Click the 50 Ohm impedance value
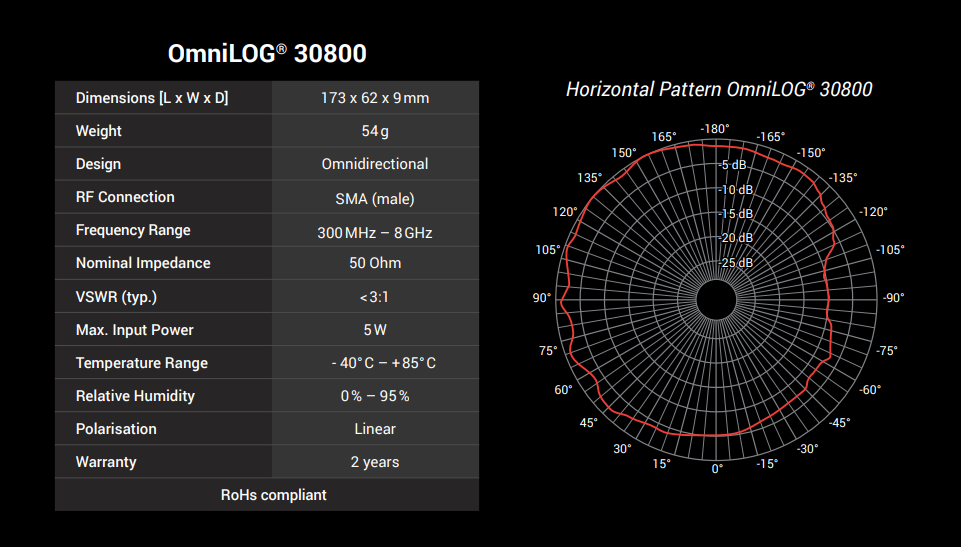The width and height of the screenshot is (961, 547). (x=375, y=263)
